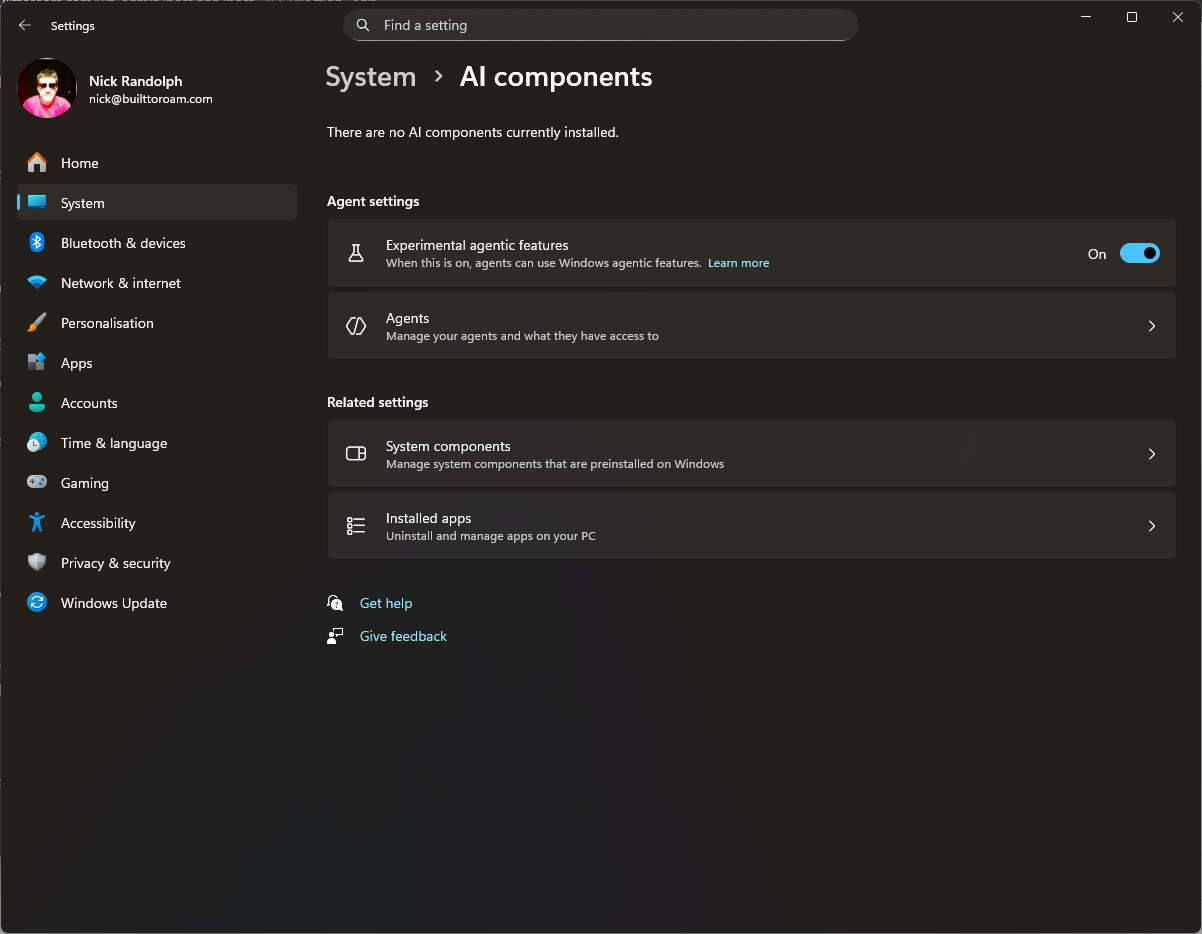The image size is (1202, 934).
Task: Select the Bluetooth & devices icon
Action: pos(37,243)
